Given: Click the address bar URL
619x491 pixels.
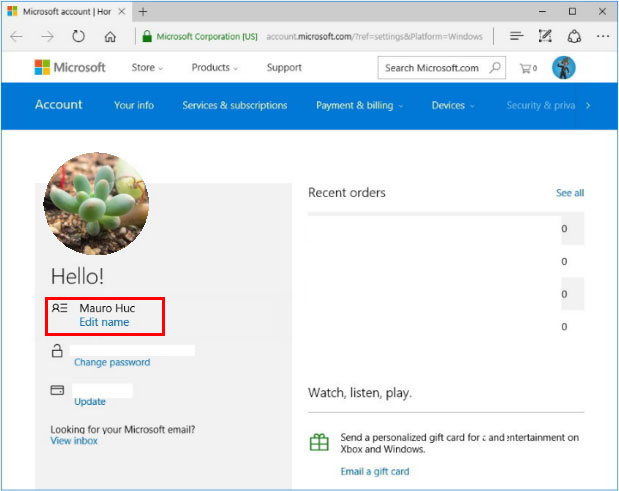Looking at the screenshot, I should click(x=374, y=37).
